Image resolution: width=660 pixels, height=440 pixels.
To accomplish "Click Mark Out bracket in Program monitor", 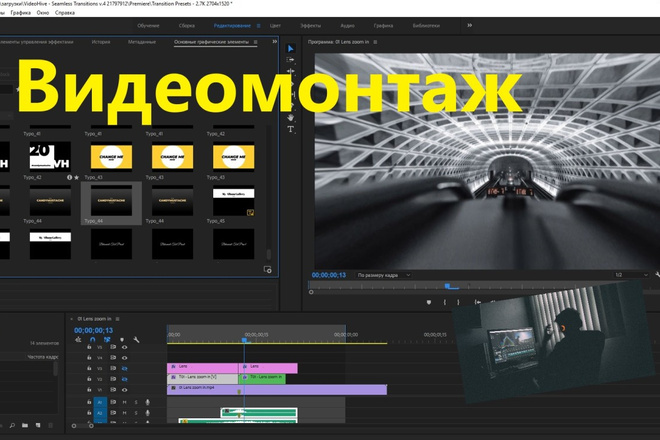I will (x=458, y=302).
